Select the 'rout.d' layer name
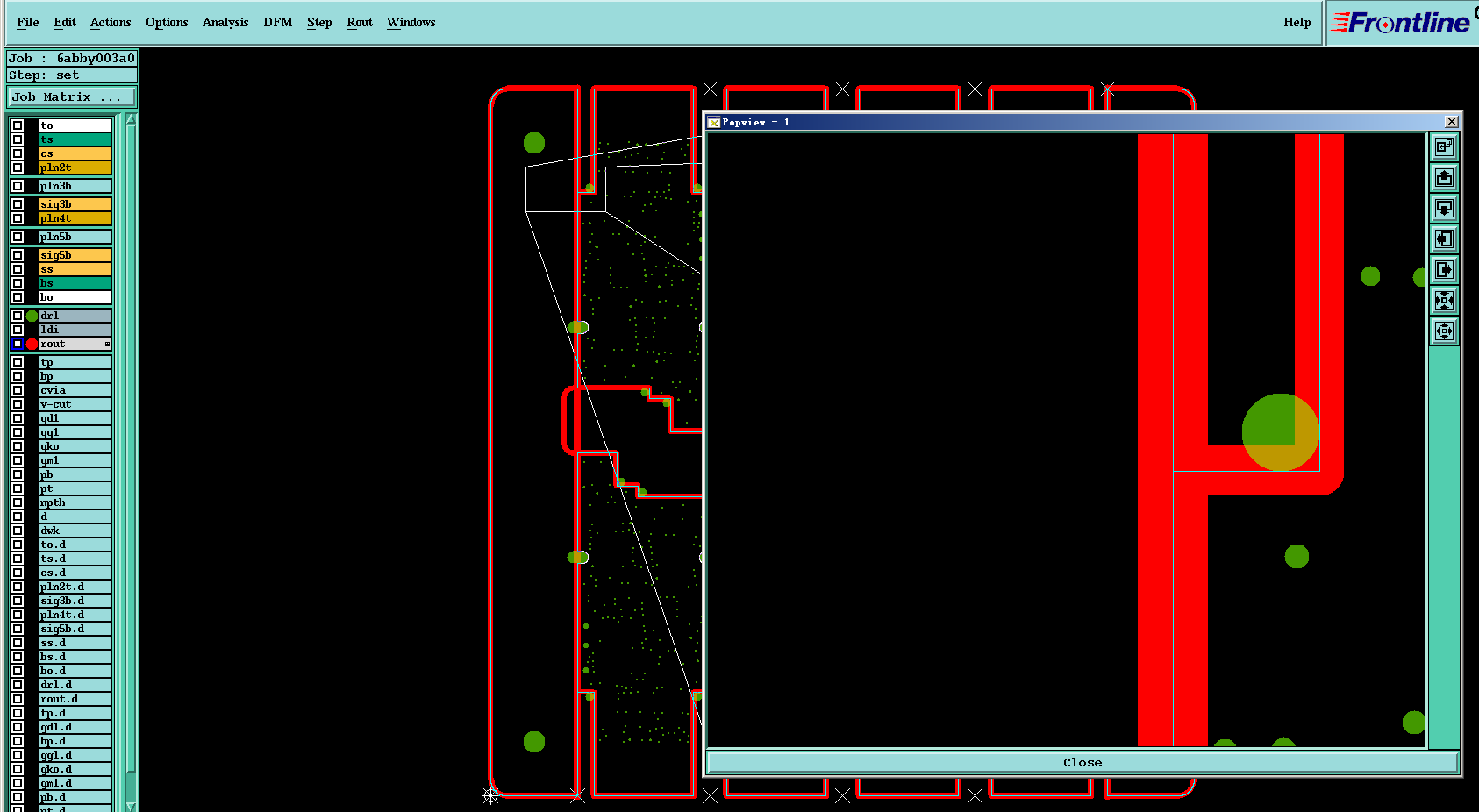This screenshot has width=1479, height=812. click(75, 699)
